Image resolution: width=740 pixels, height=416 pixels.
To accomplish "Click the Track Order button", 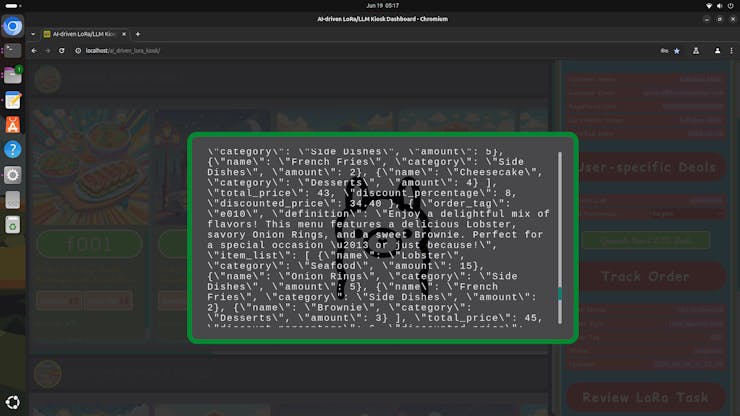I will point(646,276).
